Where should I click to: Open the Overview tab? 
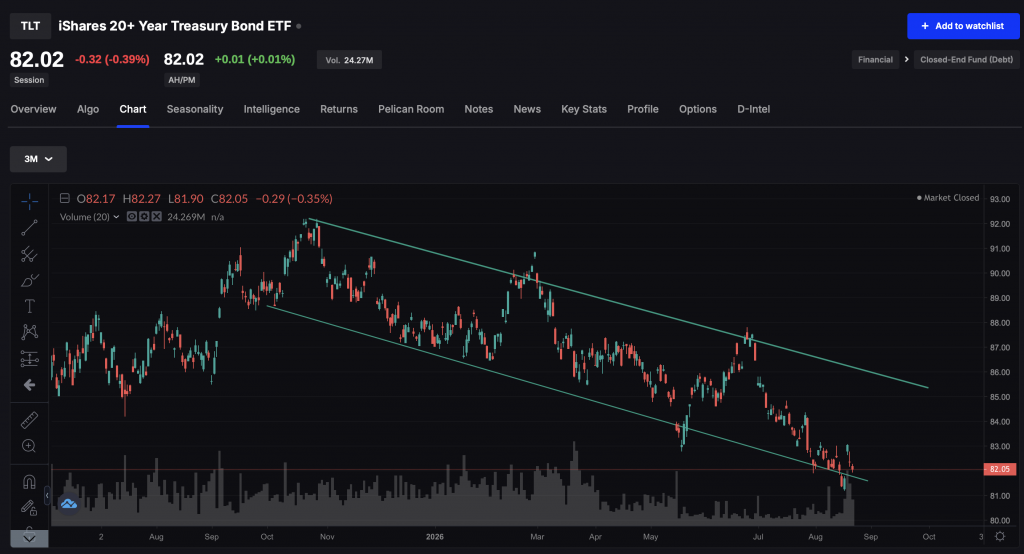pyautogui.click(x=33, y=109)
